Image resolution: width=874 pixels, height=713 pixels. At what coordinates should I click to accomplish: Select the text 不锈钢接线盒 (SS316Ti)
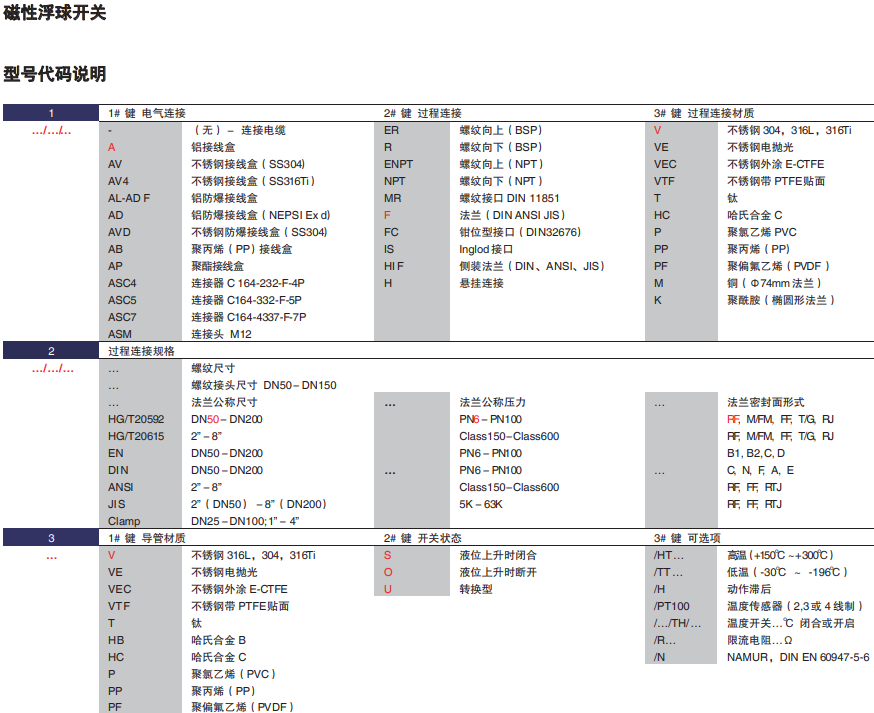click(x=254, y=181)
